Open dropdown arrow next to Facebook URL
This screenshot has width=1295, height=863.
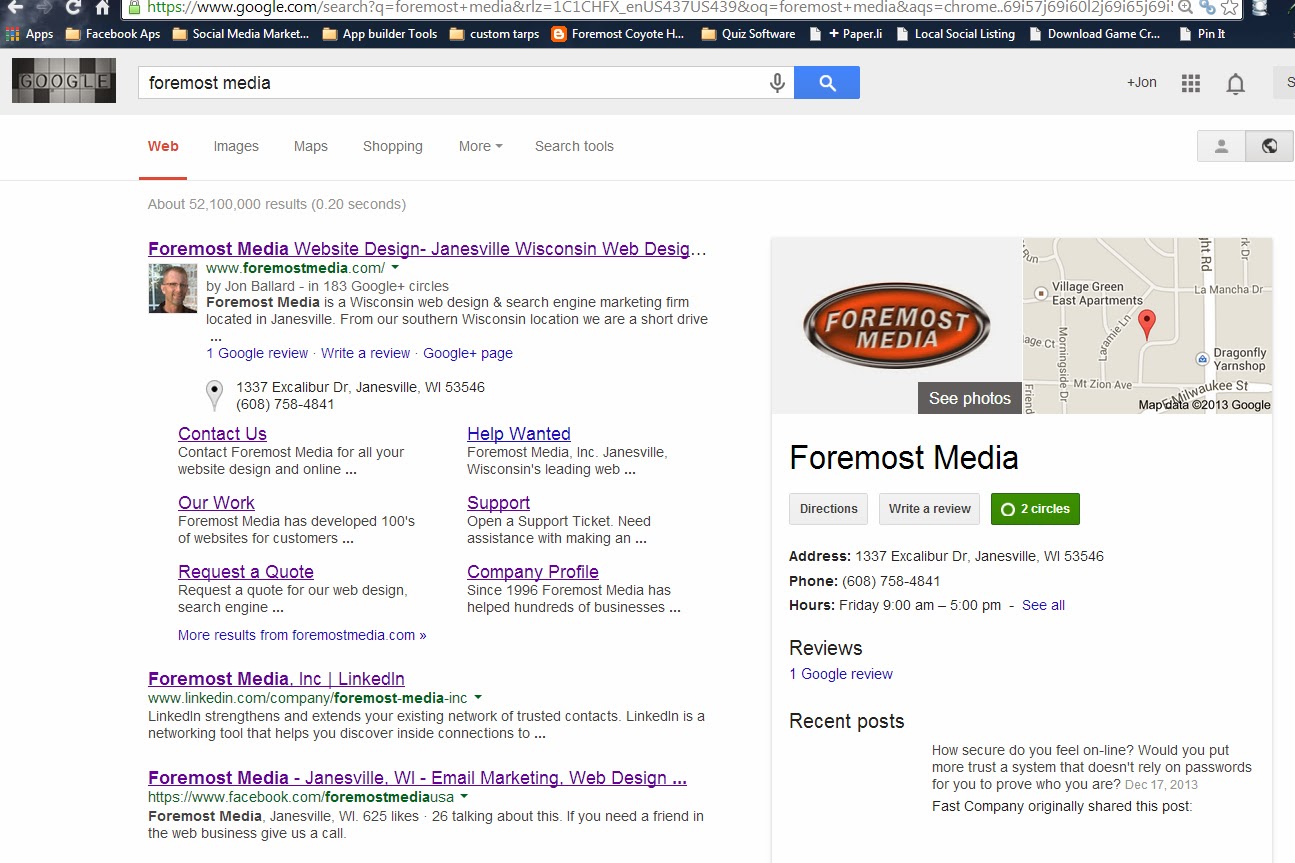464,797
